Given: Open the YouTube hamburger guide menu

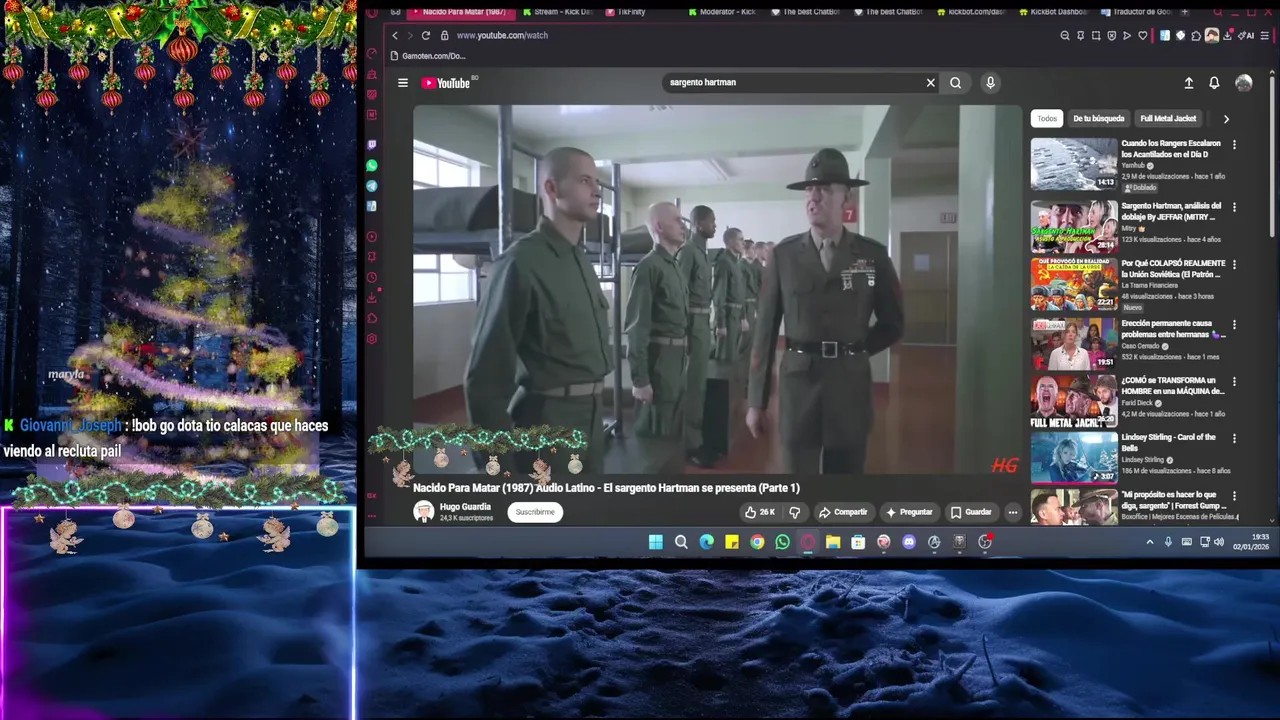Looking at the screenshot, I should [403, 83].
